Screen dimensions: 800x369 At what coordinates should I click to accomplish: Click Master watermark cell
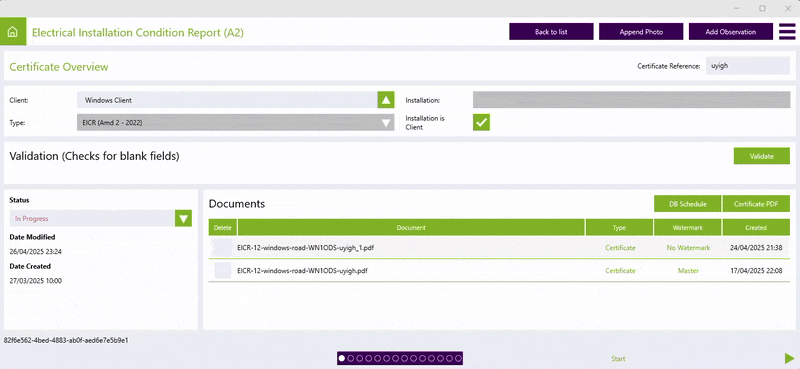point(688,270)
